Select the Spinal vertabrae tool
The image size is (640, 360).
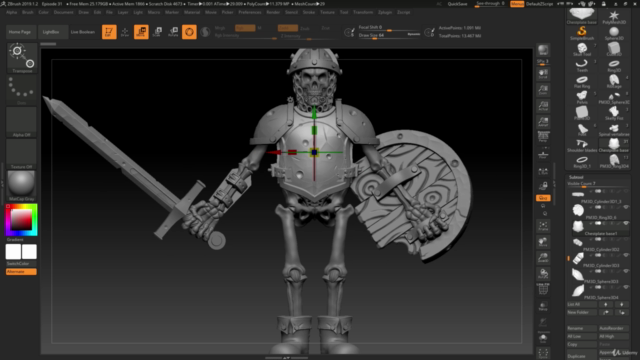click(614, 129)
